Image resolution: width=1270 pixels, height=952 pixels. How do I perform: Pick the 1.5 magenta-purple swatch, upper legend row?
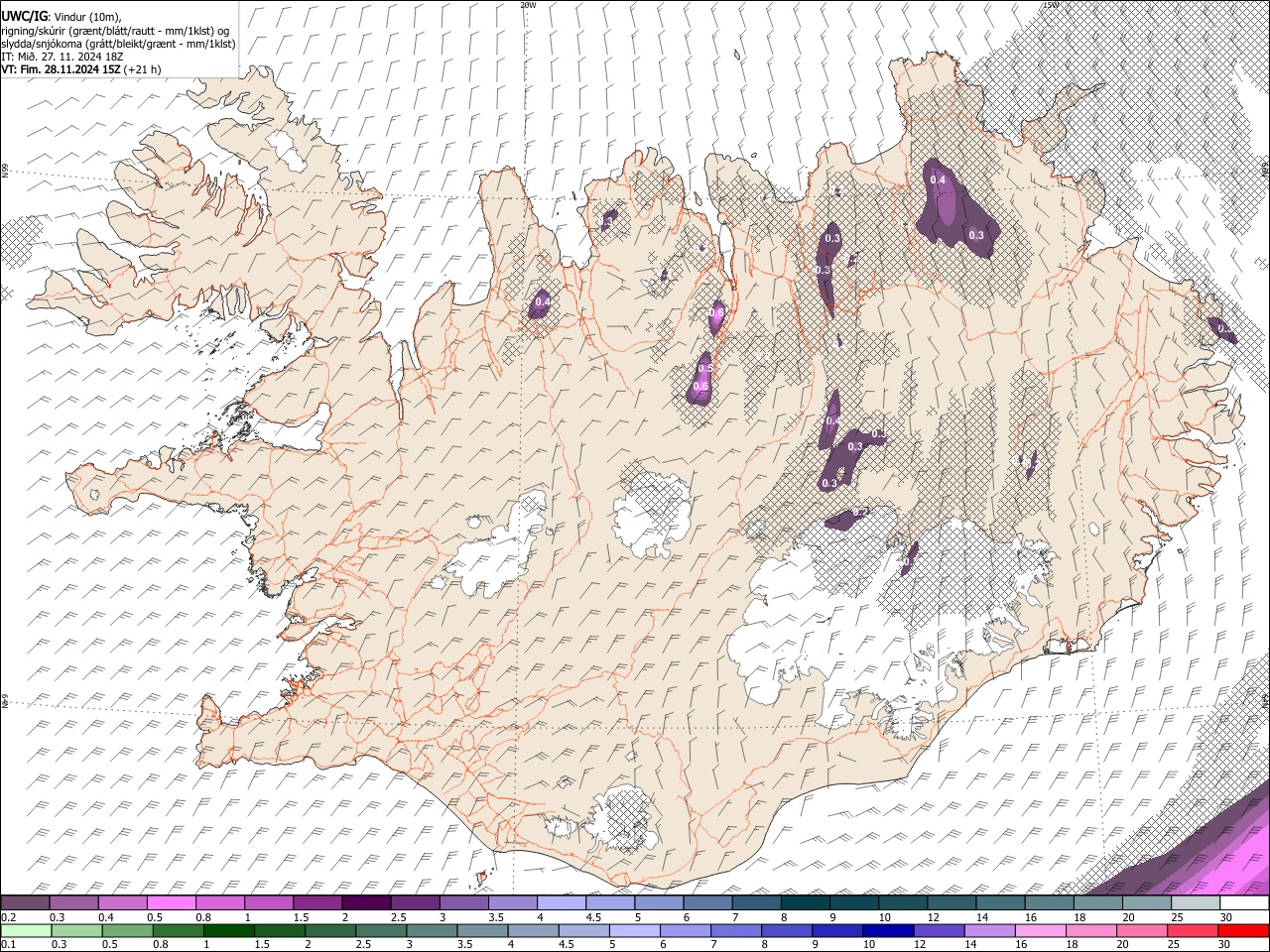(x=317, y=903)
